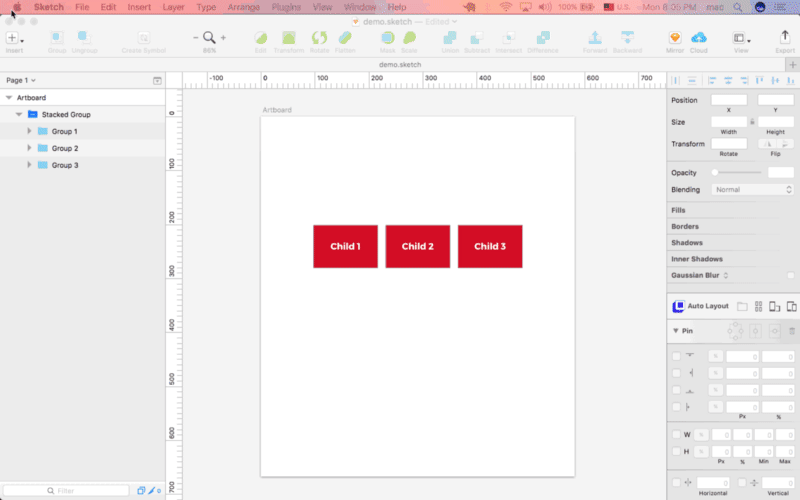Toggle percent button for W row

point(701,435)
